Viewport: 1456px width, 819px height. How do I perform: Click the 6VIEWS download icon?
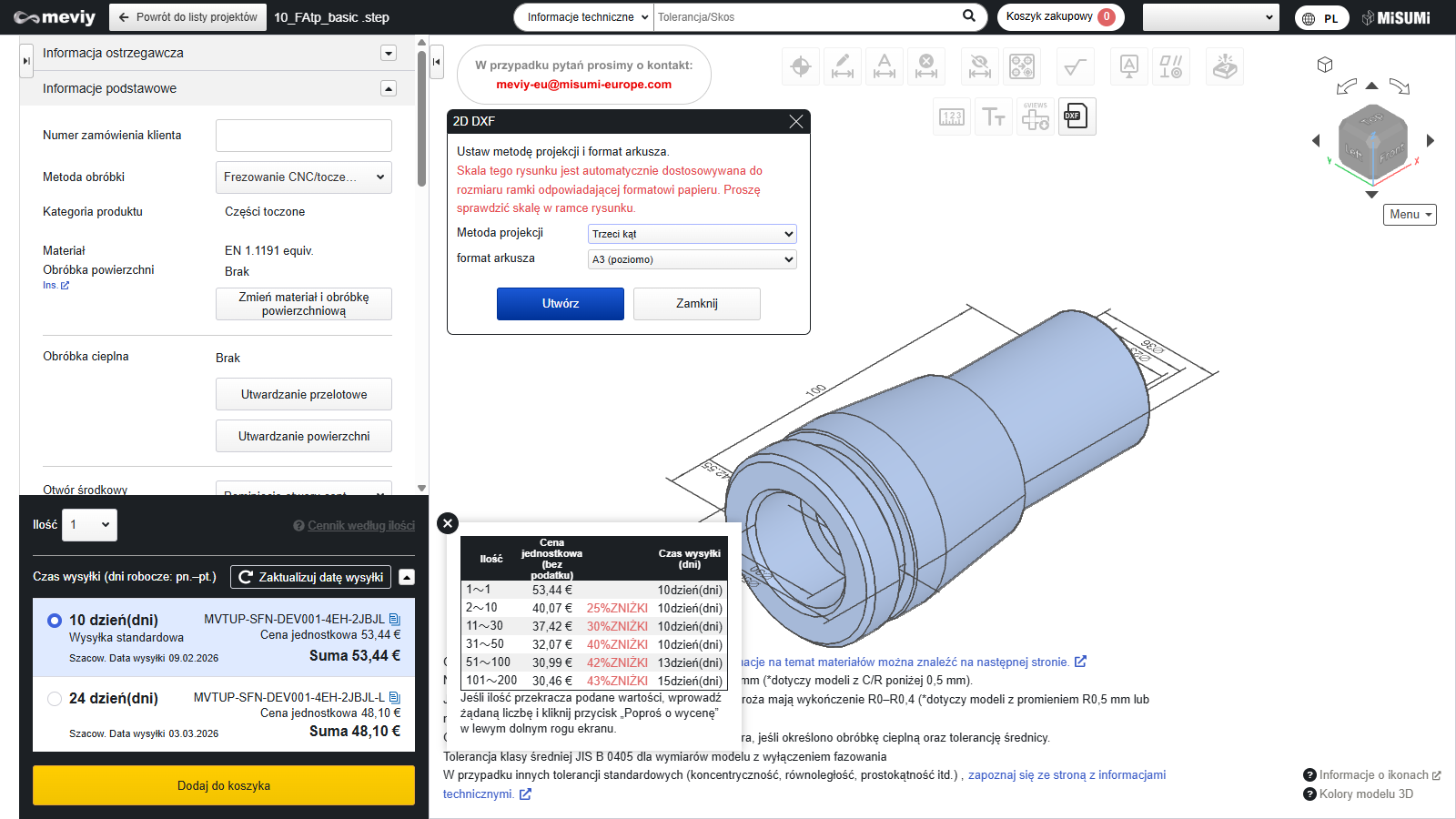pyautogui.click(x=1036, y=116)
